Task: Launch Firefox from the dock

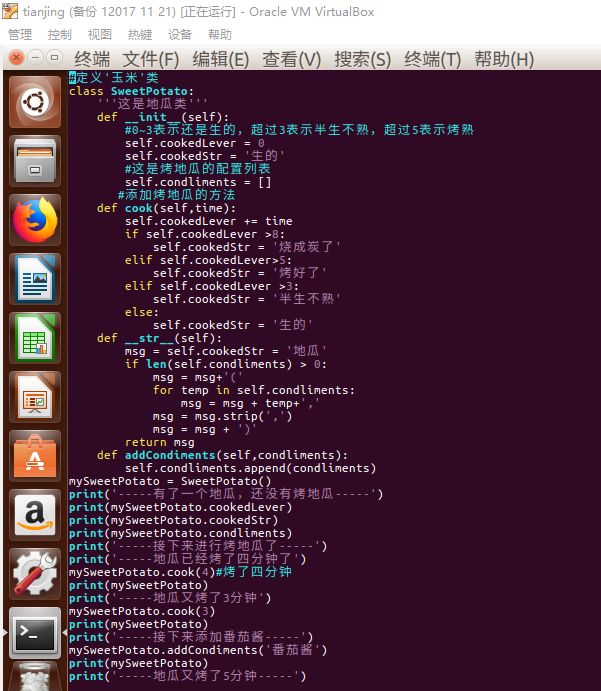Action: point(35,220)
